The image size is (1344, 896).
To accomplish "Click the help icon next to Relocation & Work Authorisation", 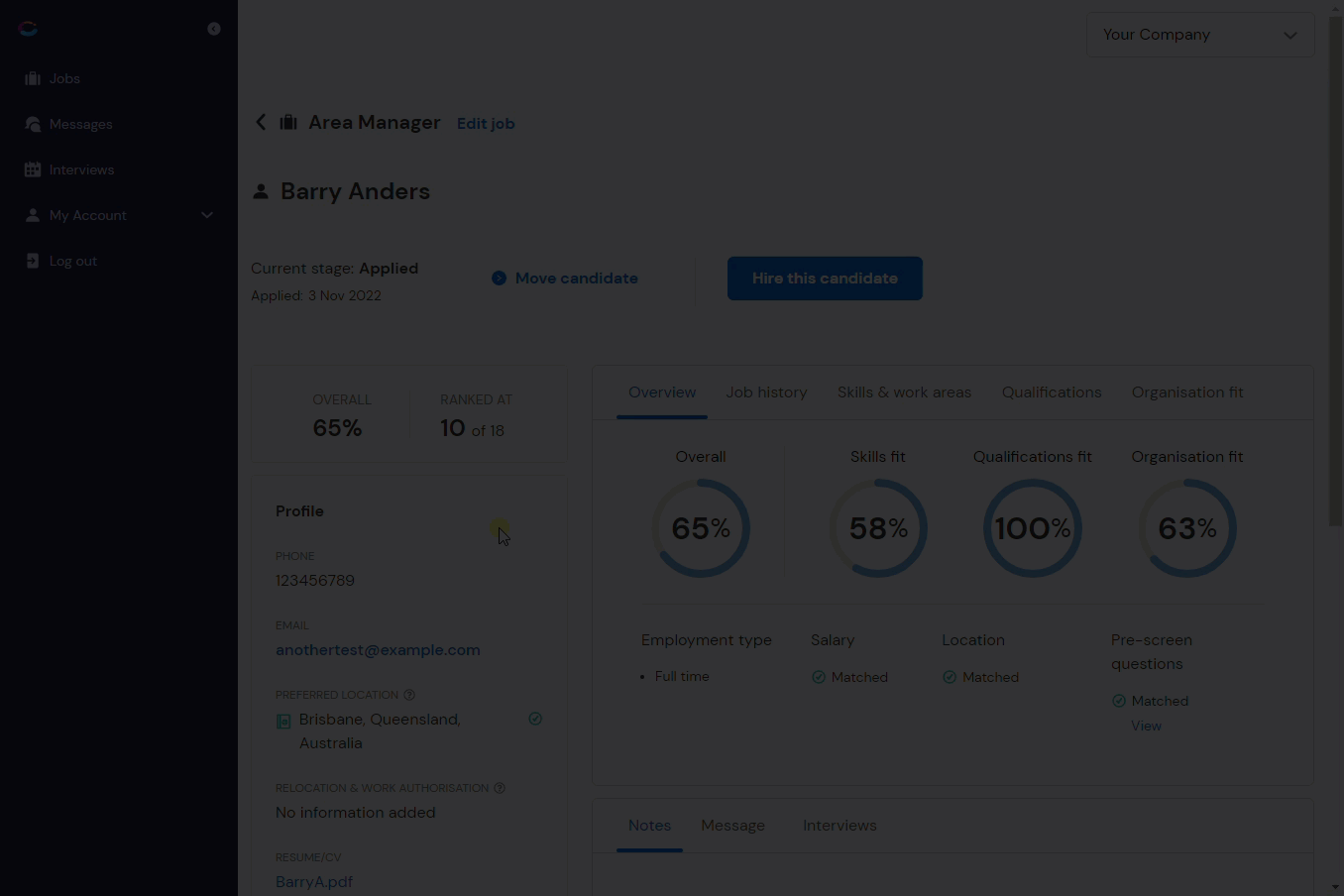I will (x=500, y=788).
